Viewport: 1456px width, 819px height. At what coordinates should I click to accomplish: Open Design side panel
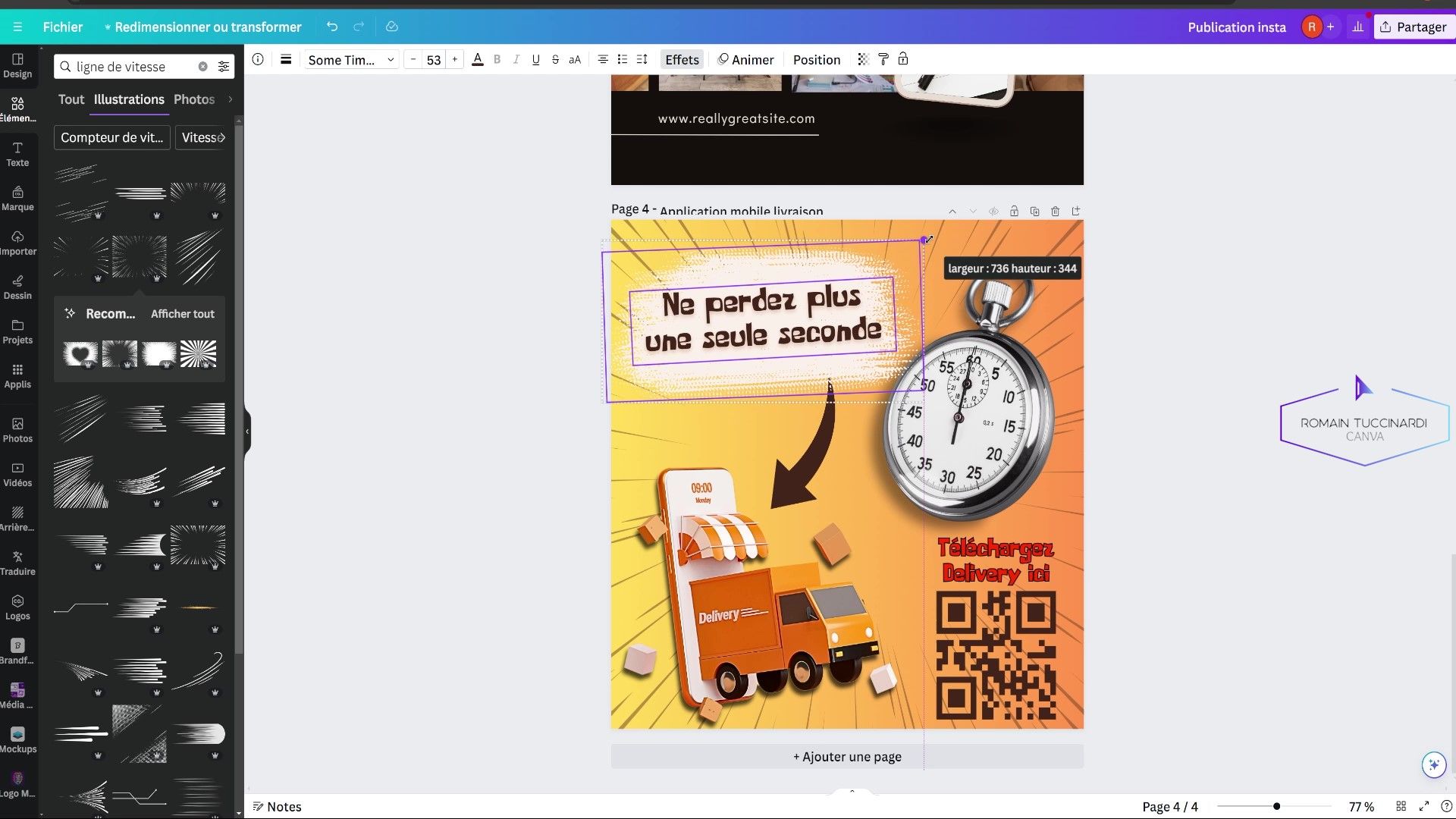pos(17,66)
